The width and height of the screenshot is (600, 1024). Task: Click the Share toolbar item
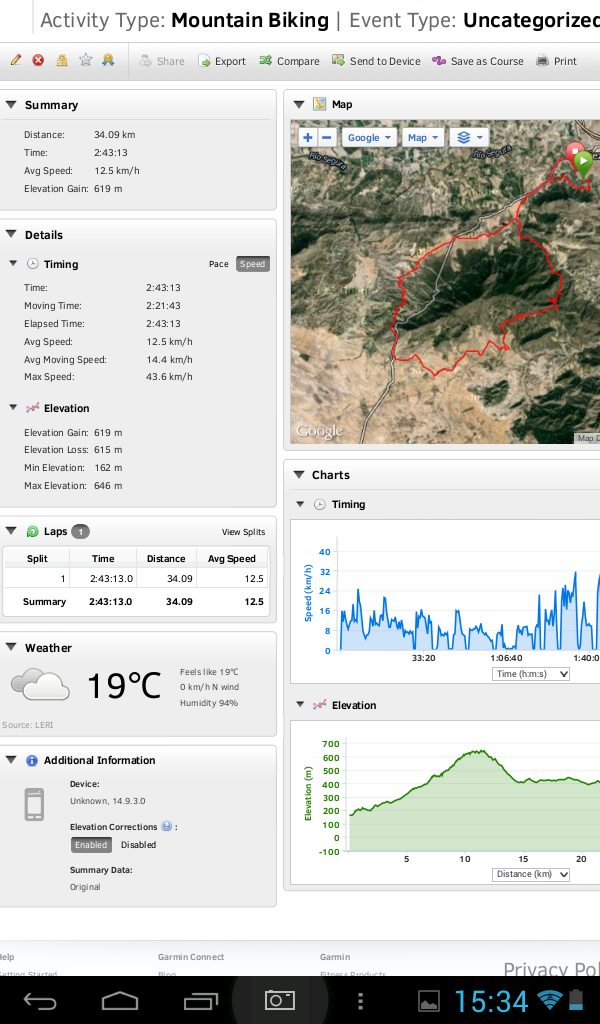pos(162,61)
